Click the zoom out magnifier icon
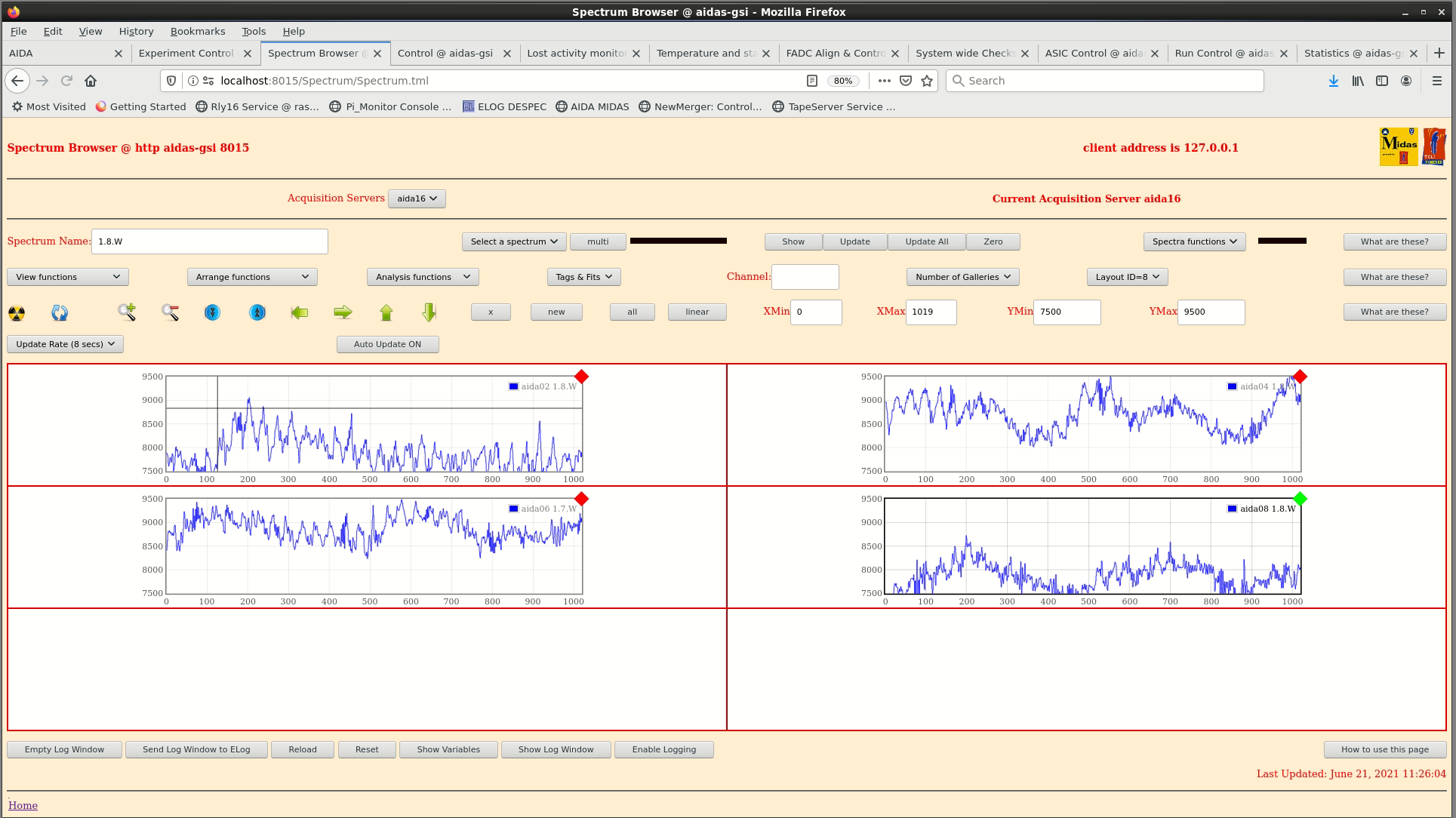Image resolution: width=1456 pixels, height=818 pixels. pos(170,312)
